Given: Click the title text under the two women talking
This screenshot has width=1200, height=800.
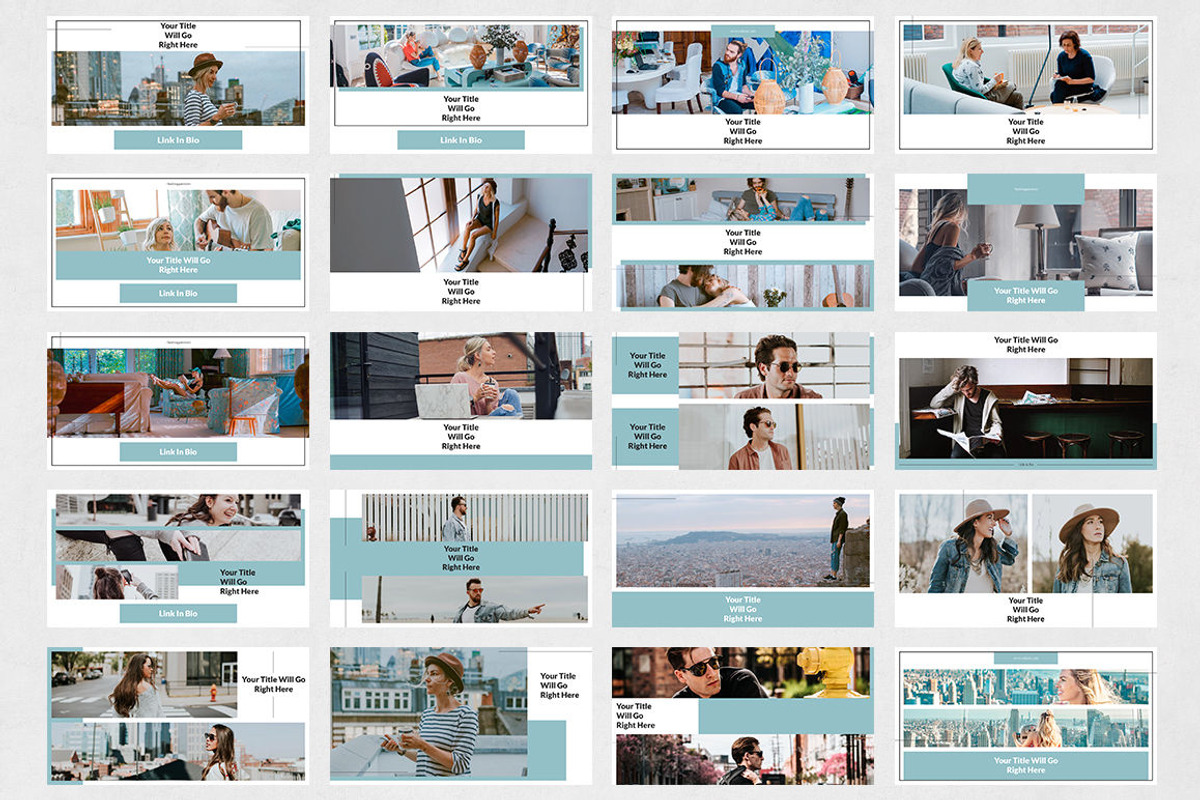Looking at the screenshot, I should coord(1026,131).
